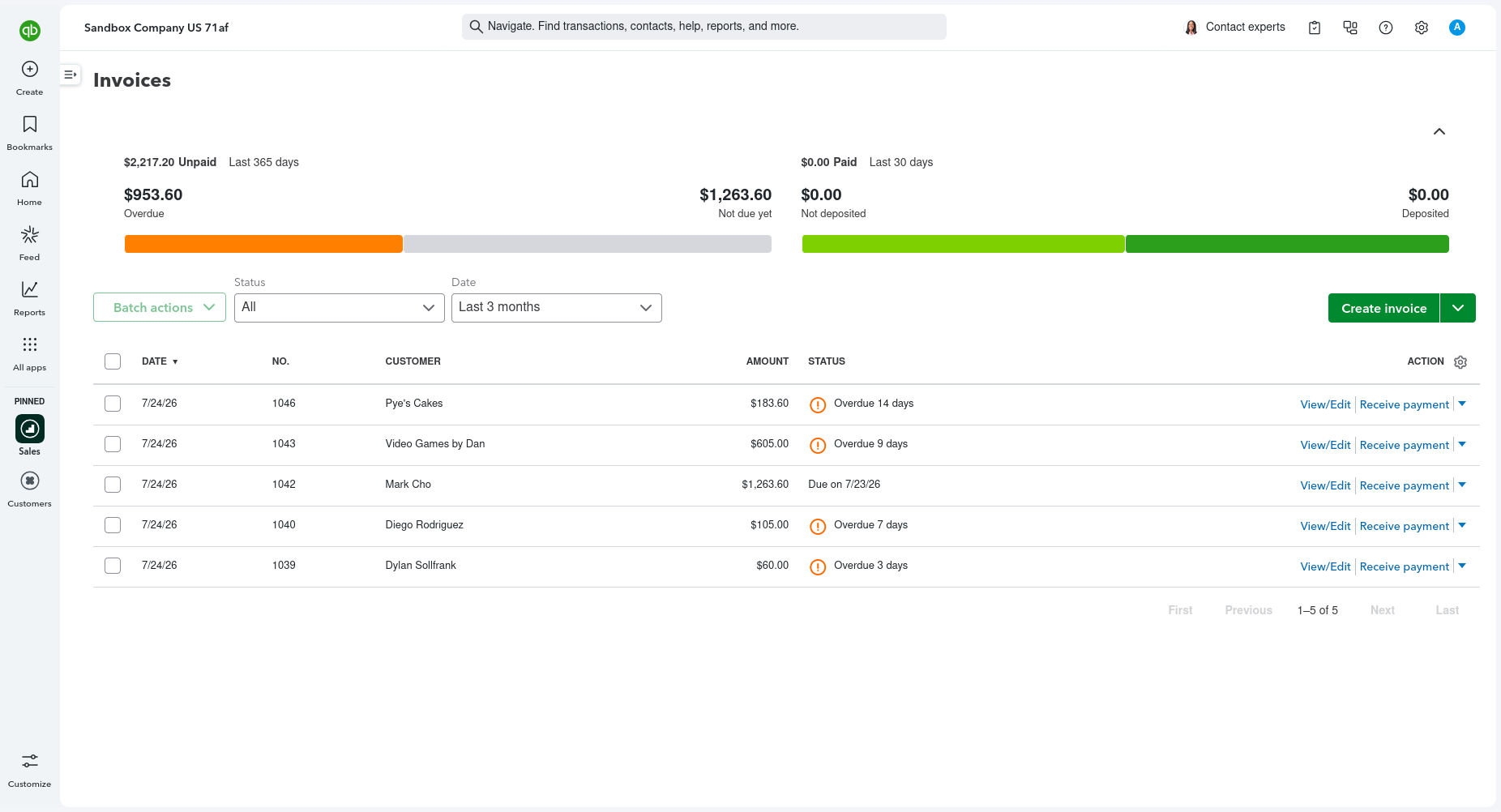Check the box for invoice 1046

point(113,404)
